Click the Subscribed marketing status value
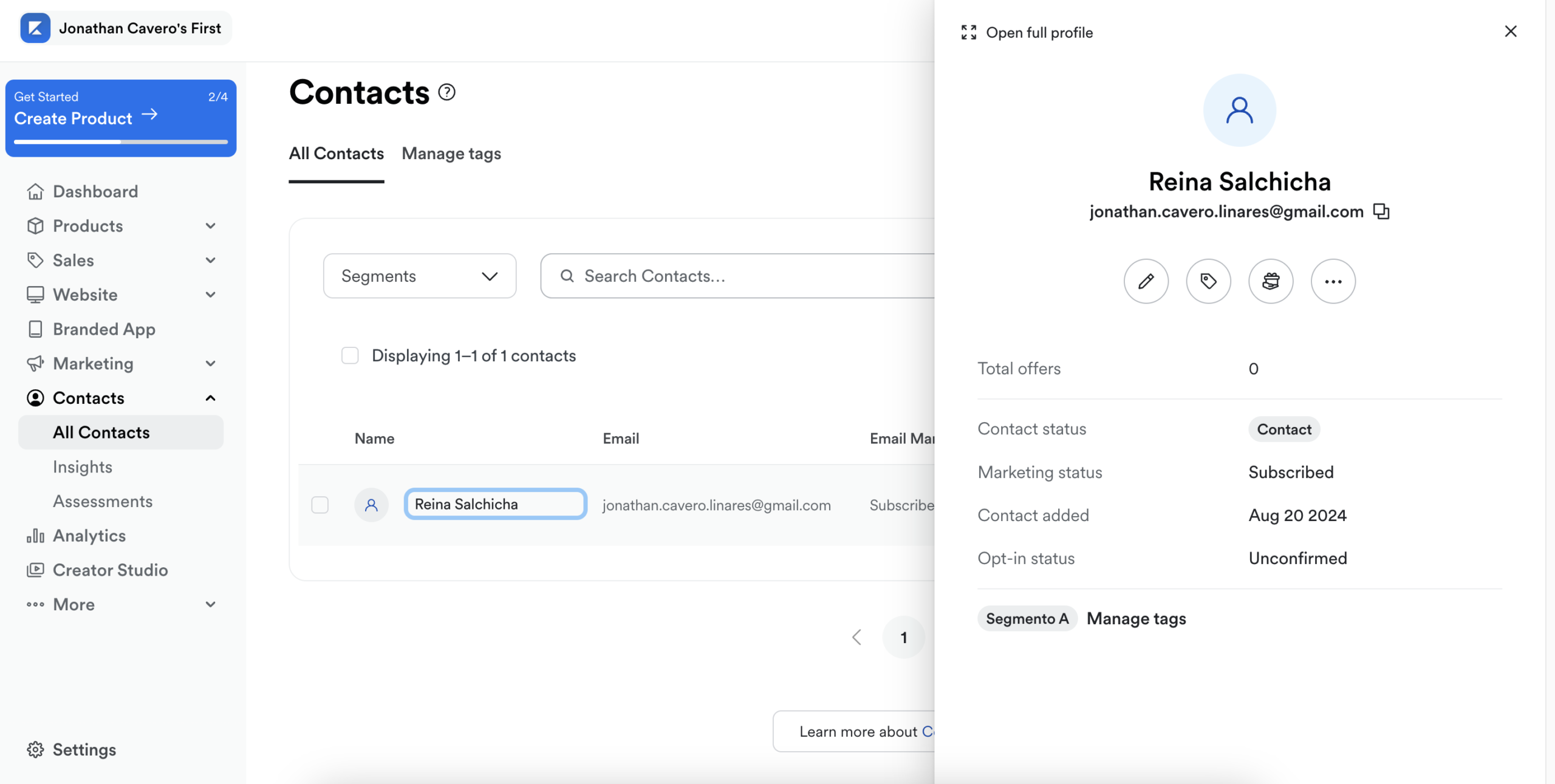Image resolution: width=1555 pixels, height=784 pixels. (1291, 472)
